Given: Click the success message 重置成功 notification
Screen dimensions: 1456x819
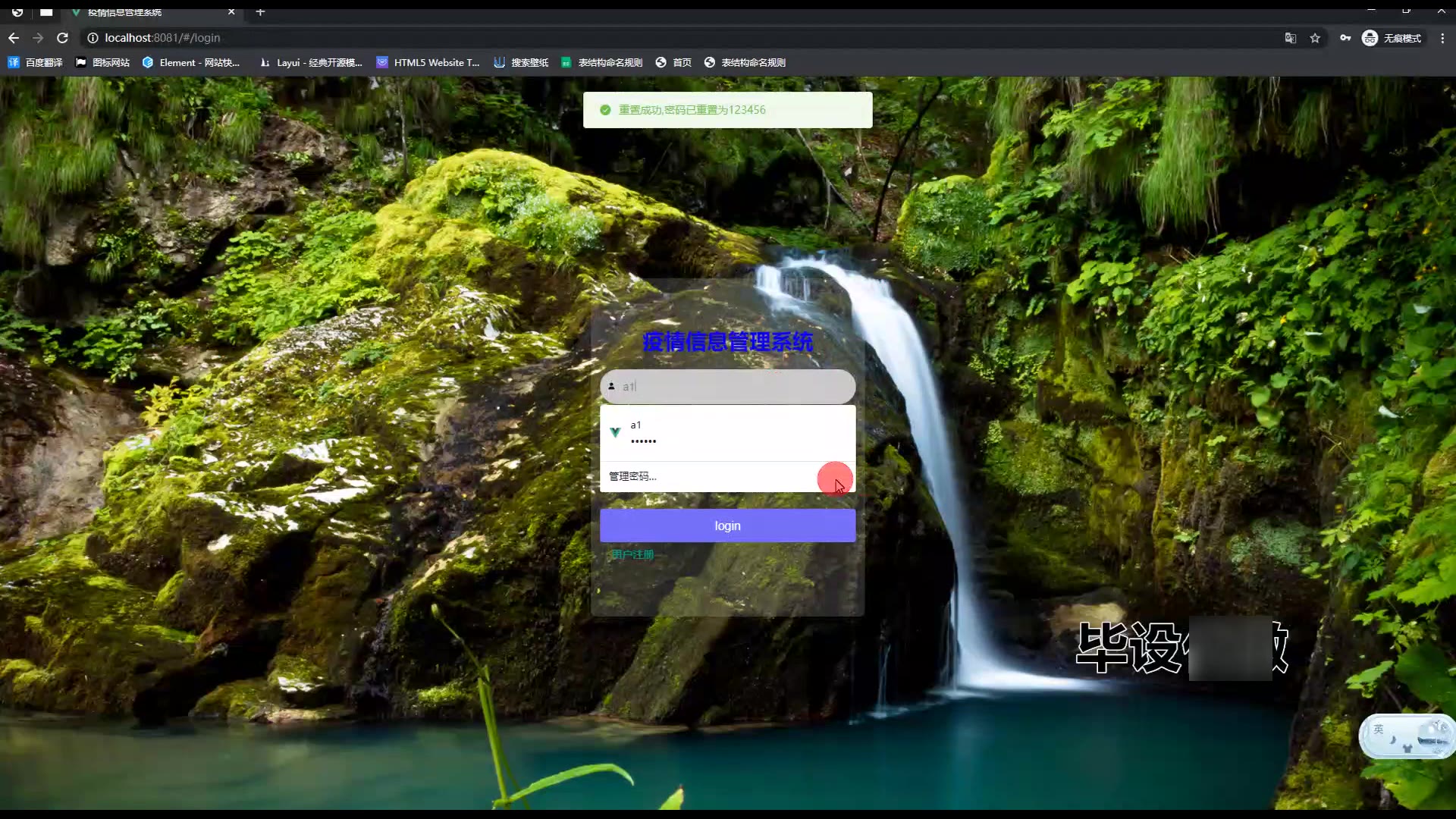Looking at the screenshot, I should [728, 110].
